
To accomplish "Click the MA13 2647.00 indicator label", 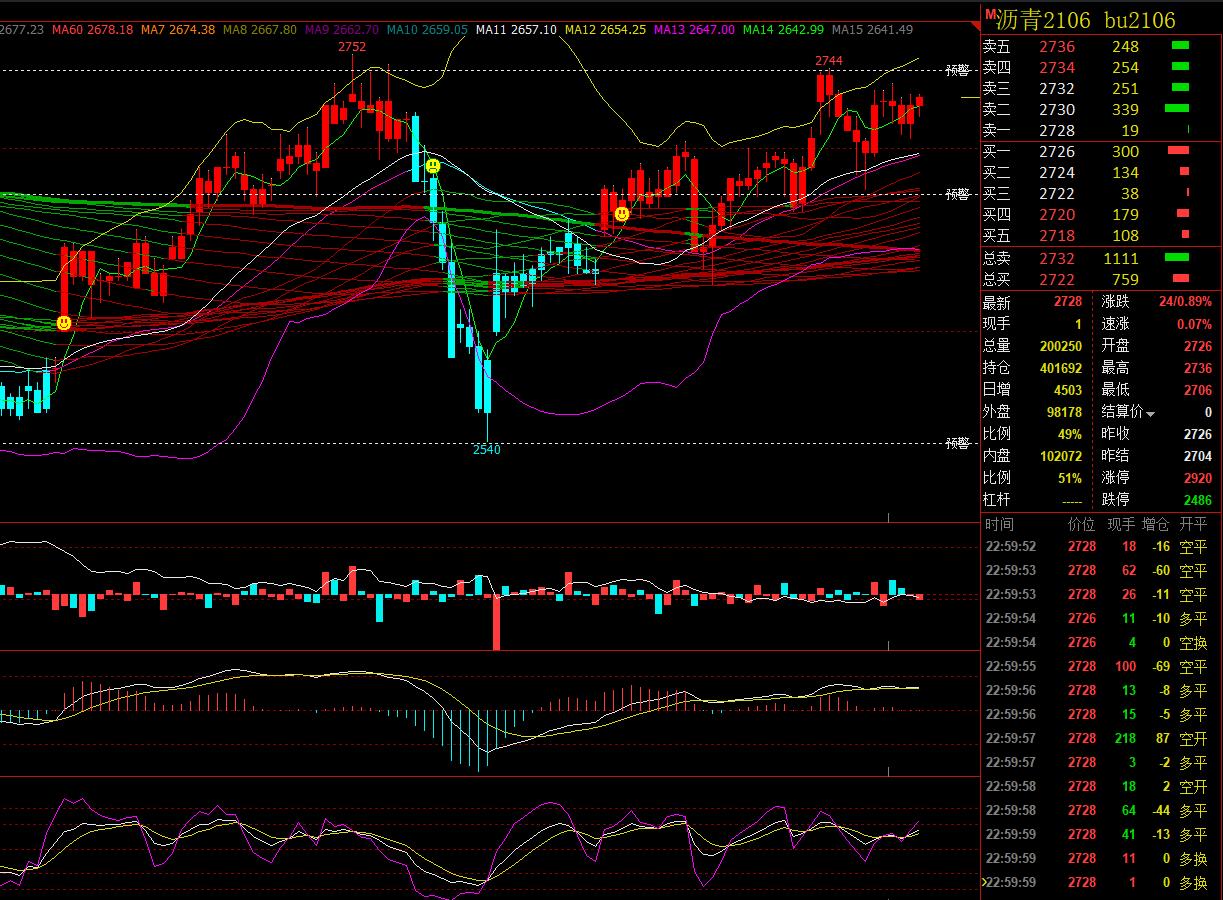I will click(x=694, y=30).
